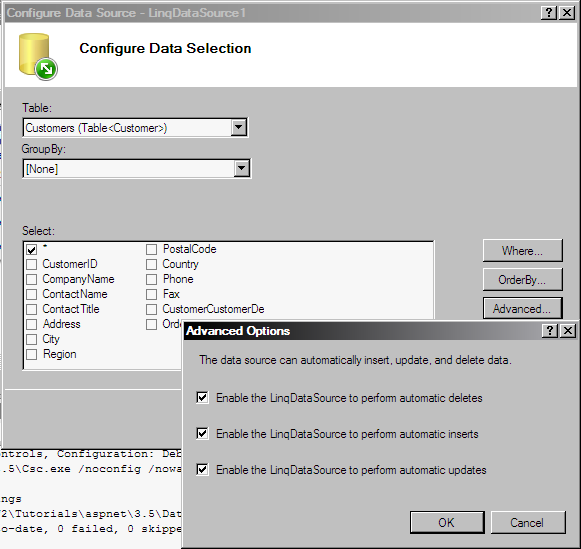Check the ContactTitle checkbox

tap(31, 309)
